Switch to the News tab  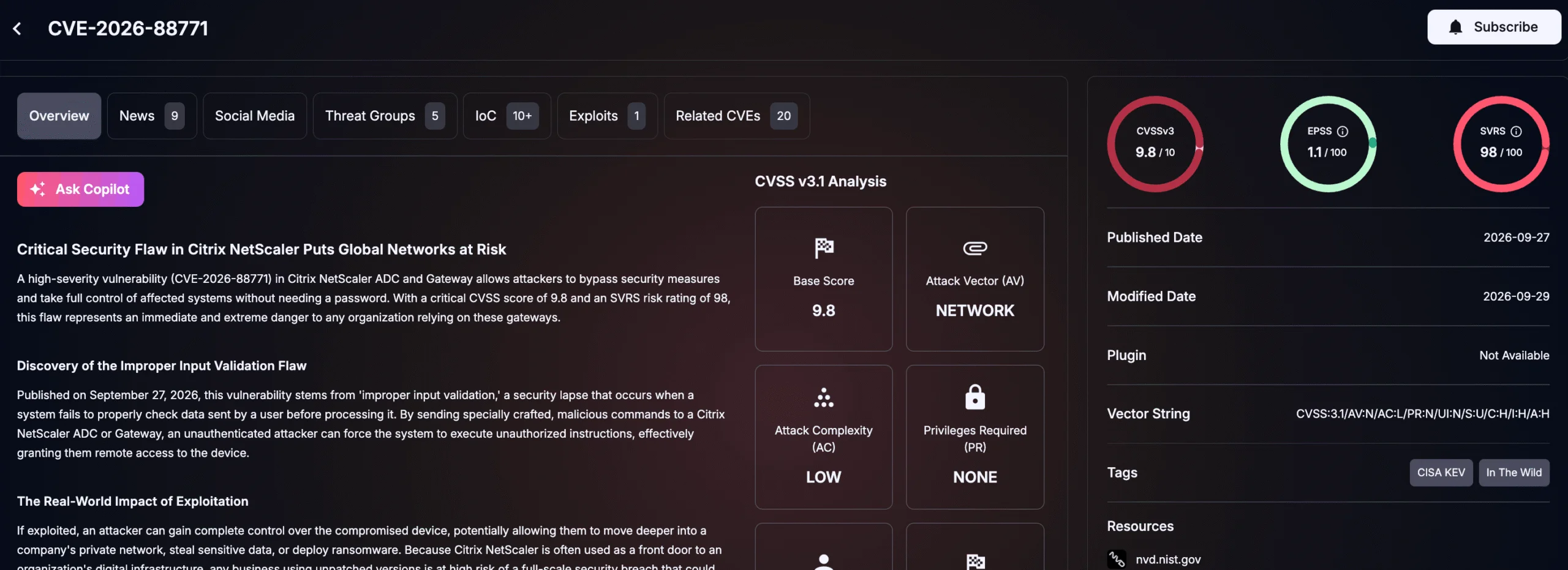(x=152, y=116)
